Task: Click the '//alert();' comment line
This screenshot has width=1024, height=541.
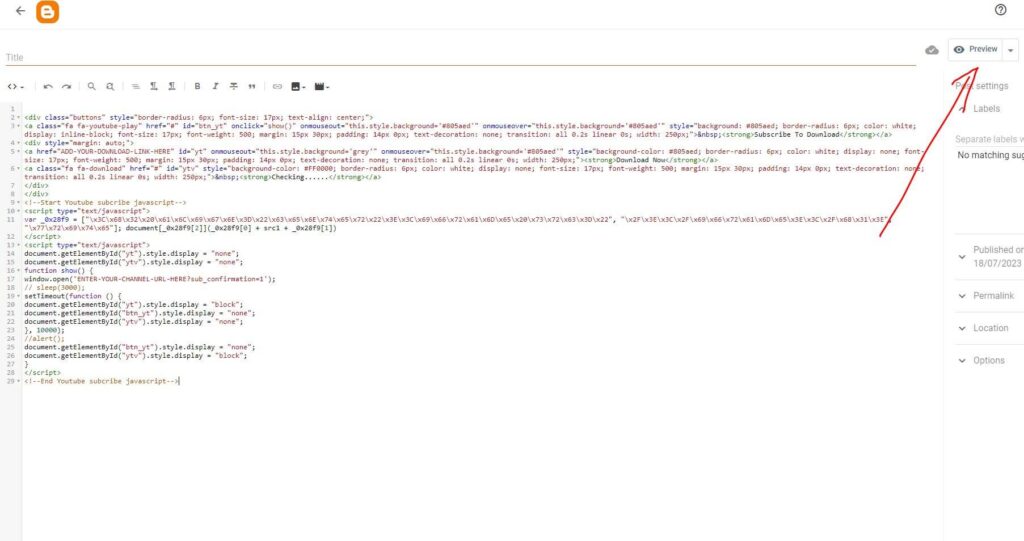Action: tap(44, 338)
